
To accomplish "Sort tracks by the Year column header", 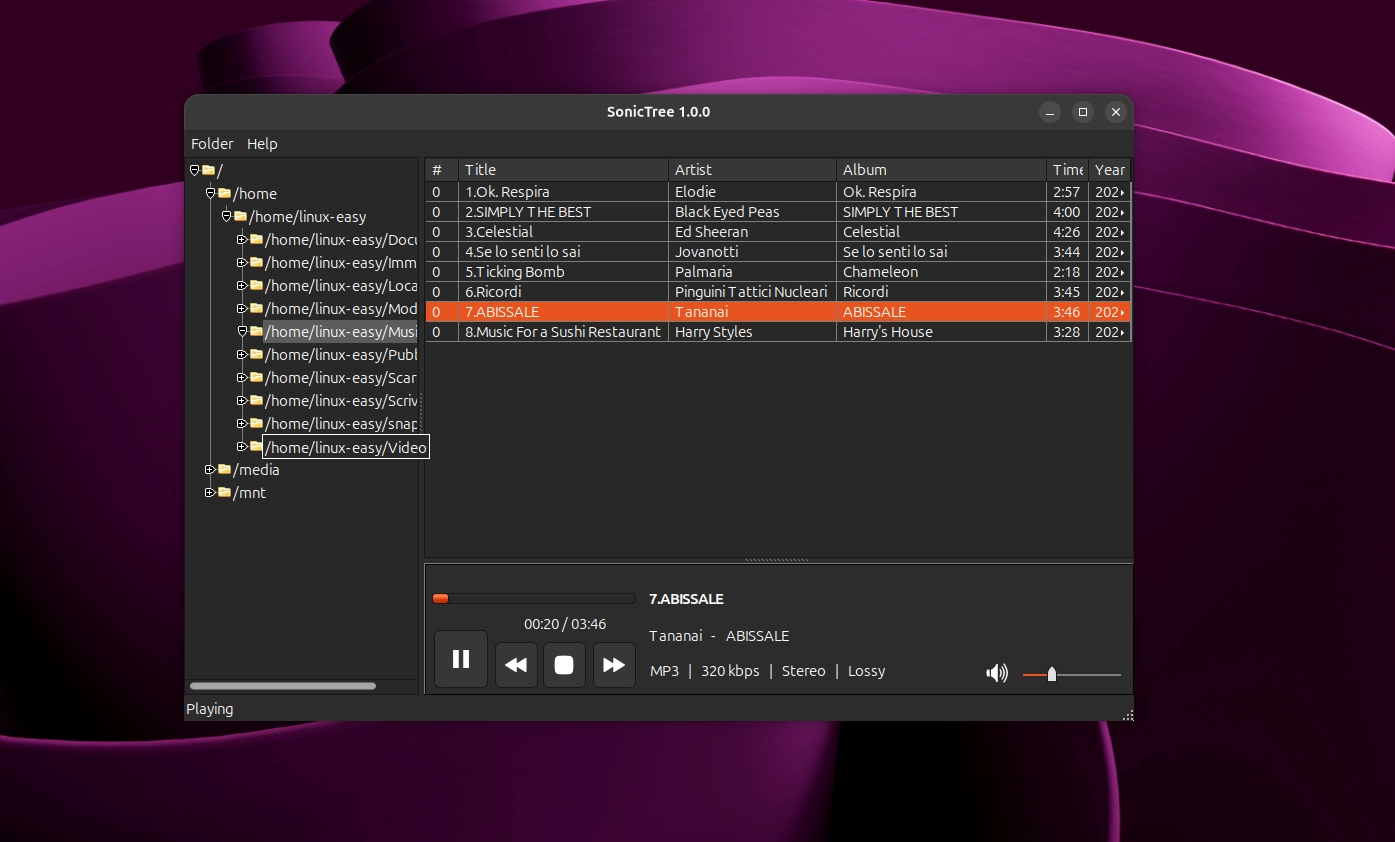I will (1110, 170).
